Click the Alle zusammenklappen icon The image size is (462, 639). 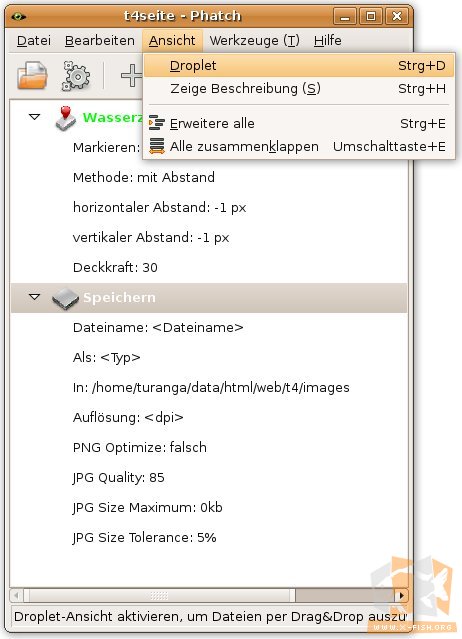(157, 146)
